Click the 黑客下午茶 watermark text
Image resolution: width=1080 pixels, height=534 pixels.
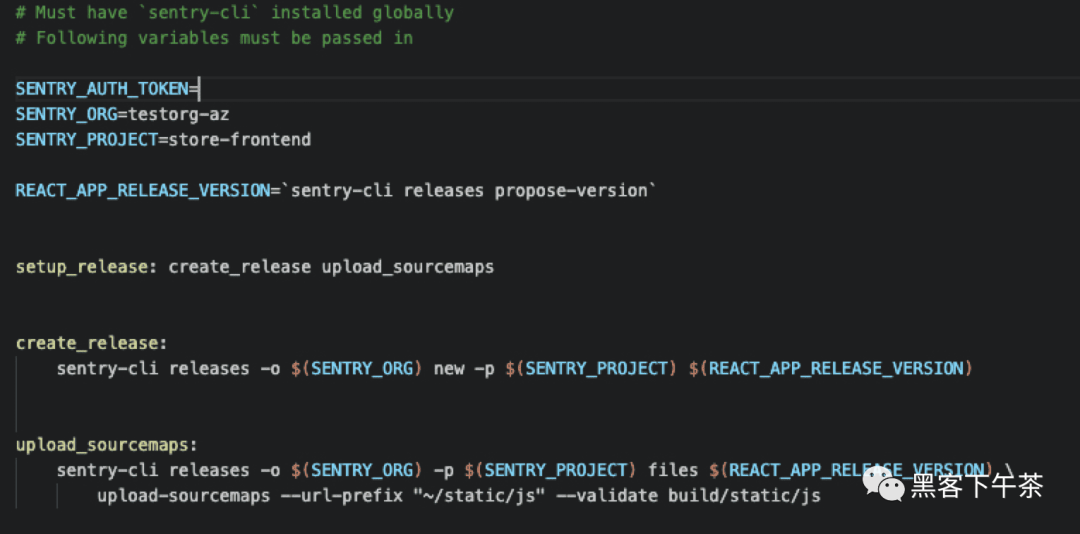977,485
